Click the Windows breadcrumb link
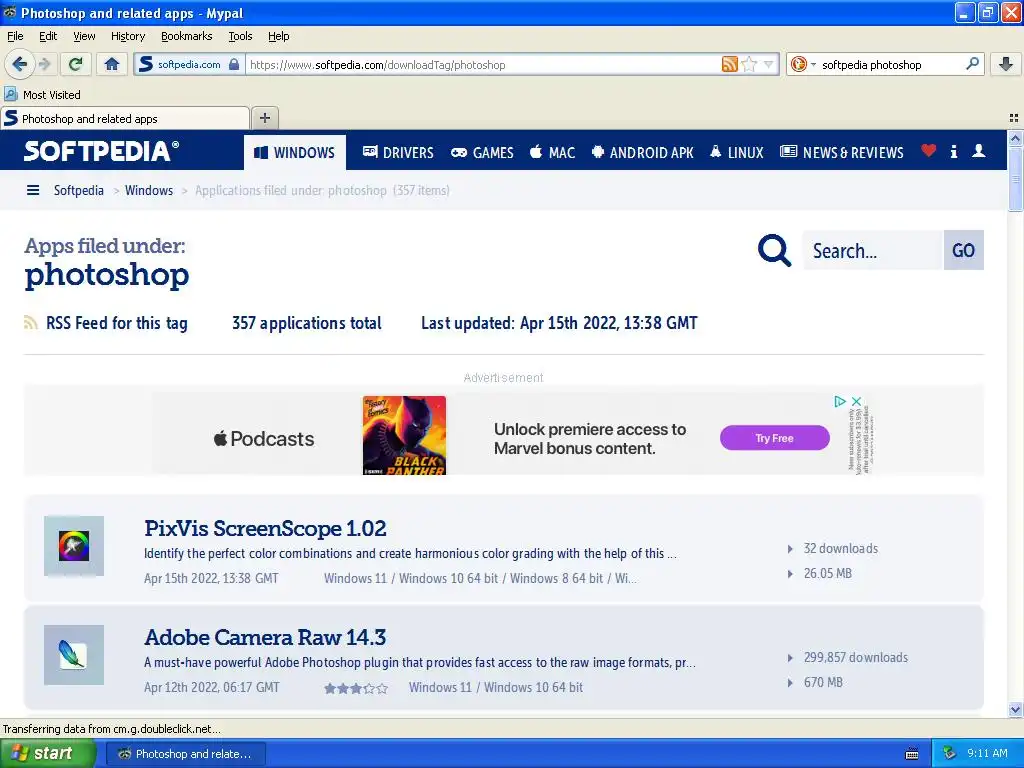Screen dimensions: 1024x768 click(x=149, y=190)
